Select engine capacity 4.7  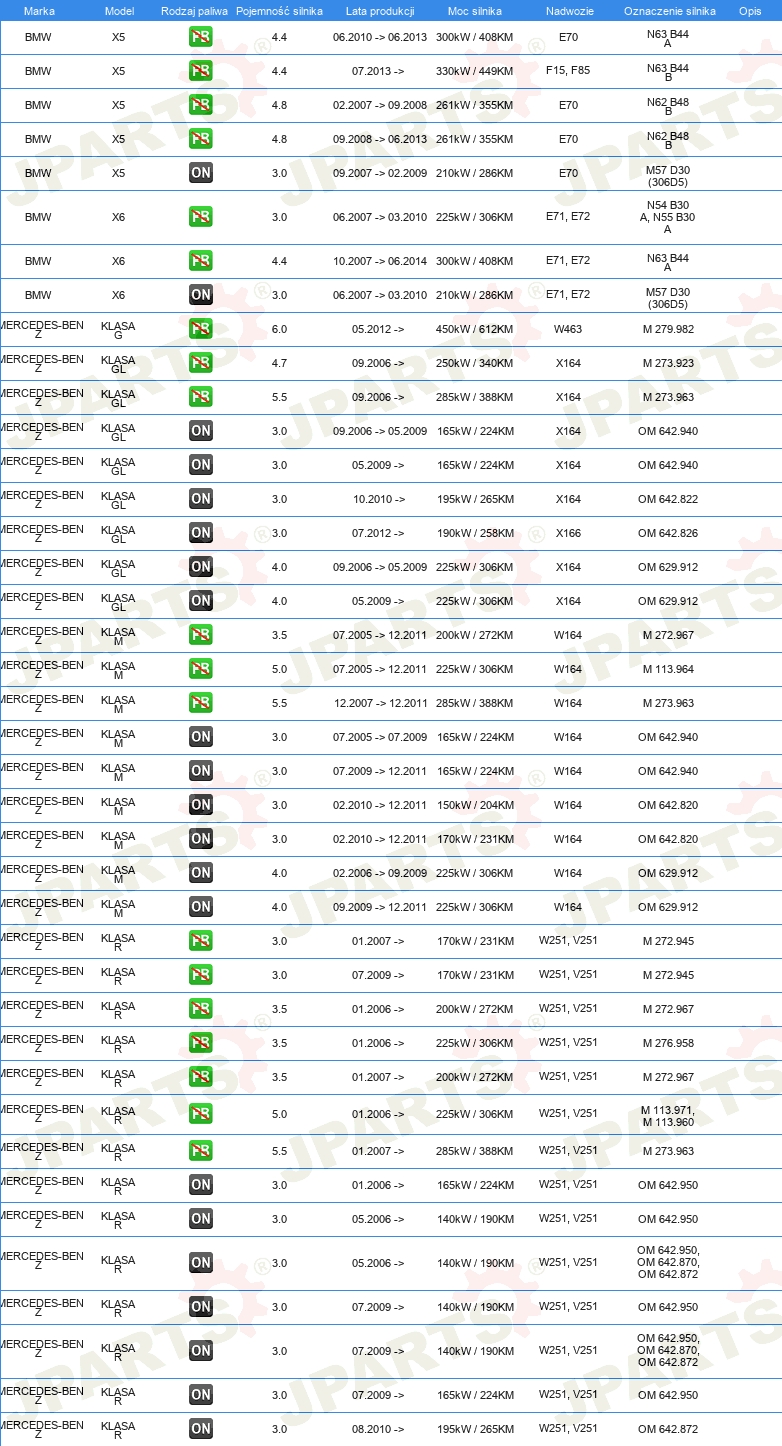coord(279,363)
